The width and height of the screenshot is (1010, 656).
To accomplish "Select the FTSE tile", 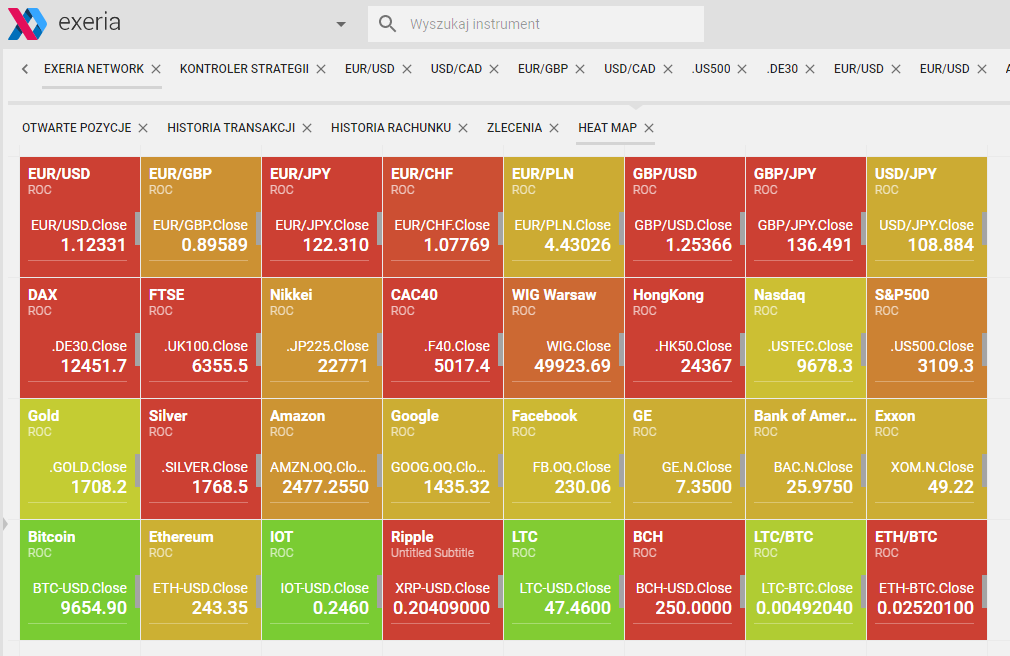I will (x=201, y=338).
